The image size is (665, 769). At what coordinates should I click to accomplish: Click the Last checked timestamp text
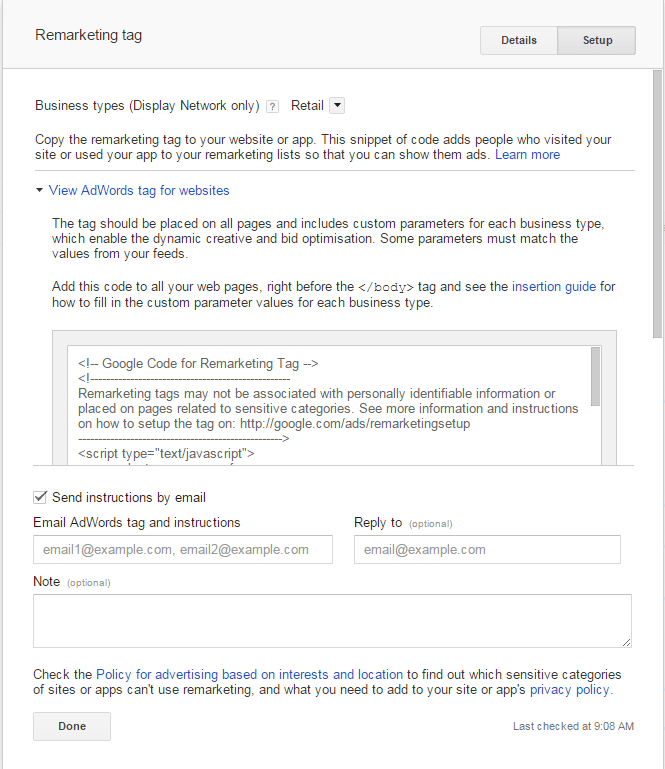pyautogui.click(x=573, y=727)
